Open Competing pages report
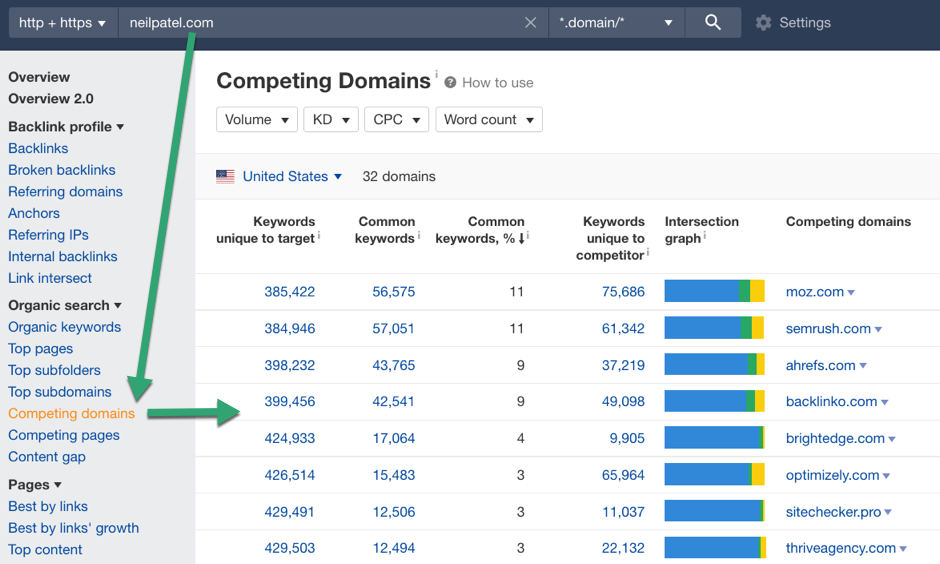The image size is (940, 564). [x=64, y=435]
